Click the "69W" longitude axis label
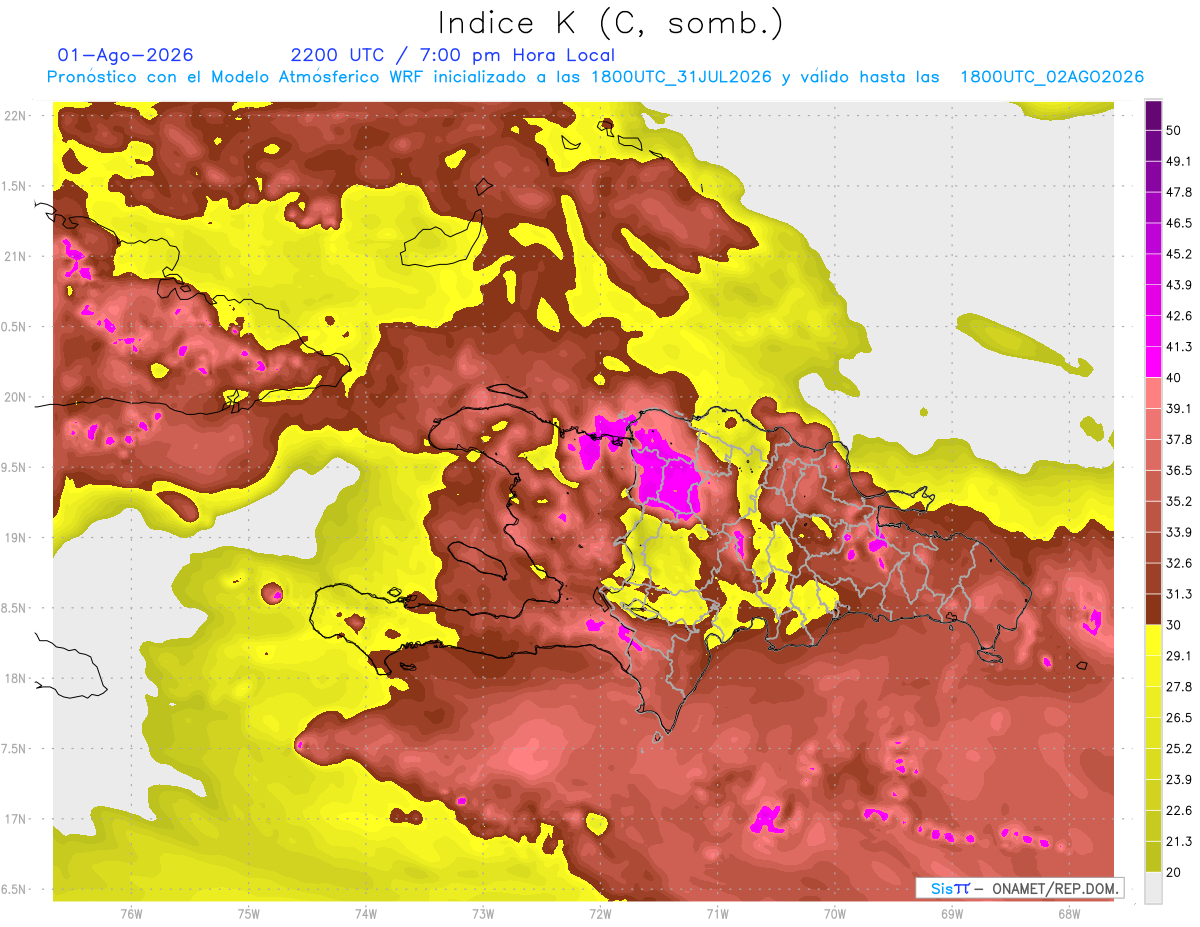1200x927 pixels. point(952,914)
